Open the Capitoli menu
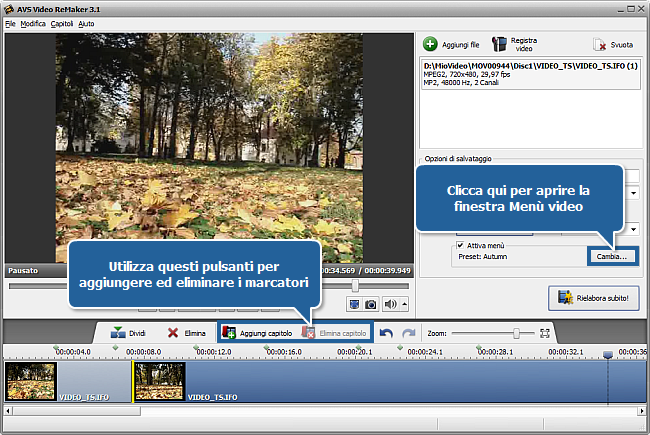 click(64, 22)
